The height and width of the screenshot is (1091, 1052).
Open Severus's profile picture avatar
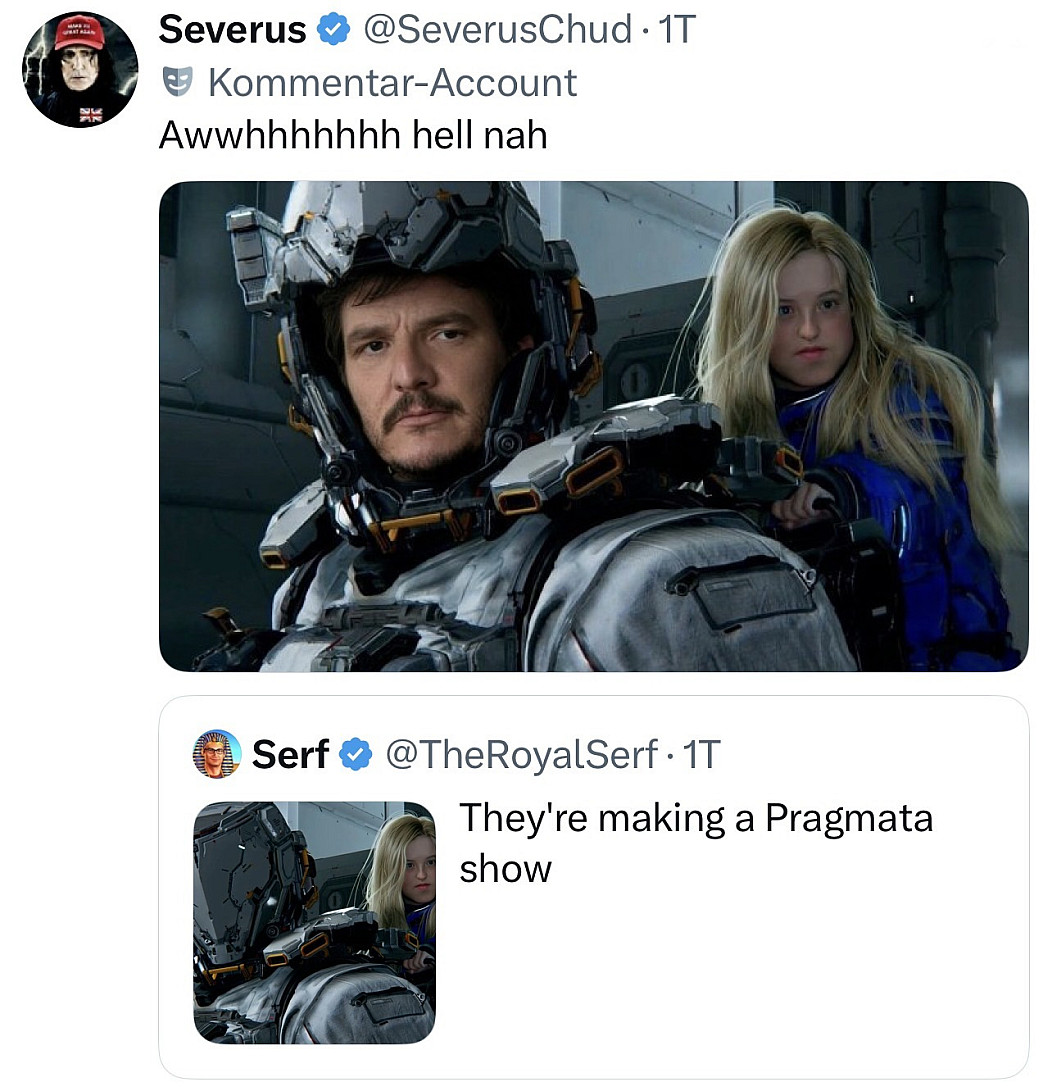coord(80,69)
